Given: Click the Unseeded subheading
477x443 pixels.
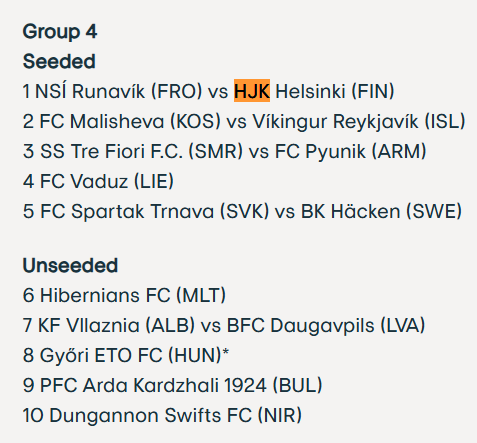Looking at the screenshot, I should 70,265.
